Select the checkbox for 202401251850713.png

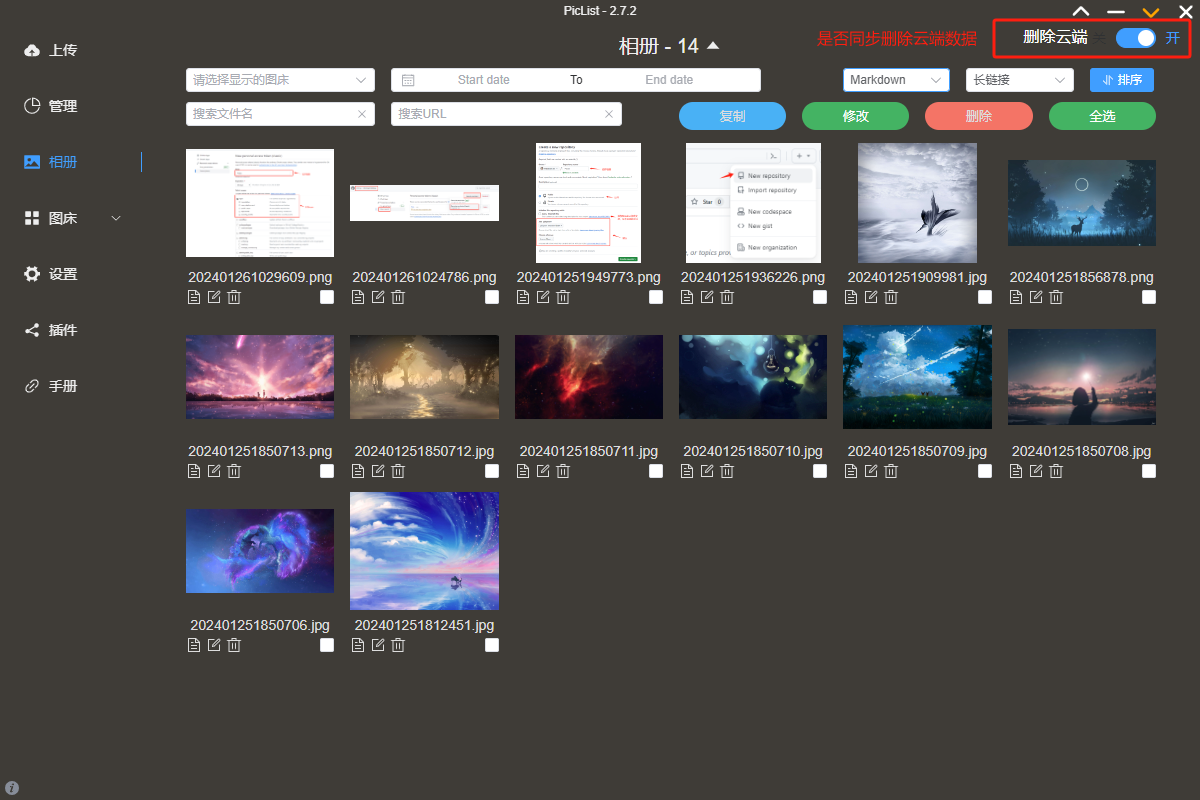pyautogui.click(x=327, y=471)
